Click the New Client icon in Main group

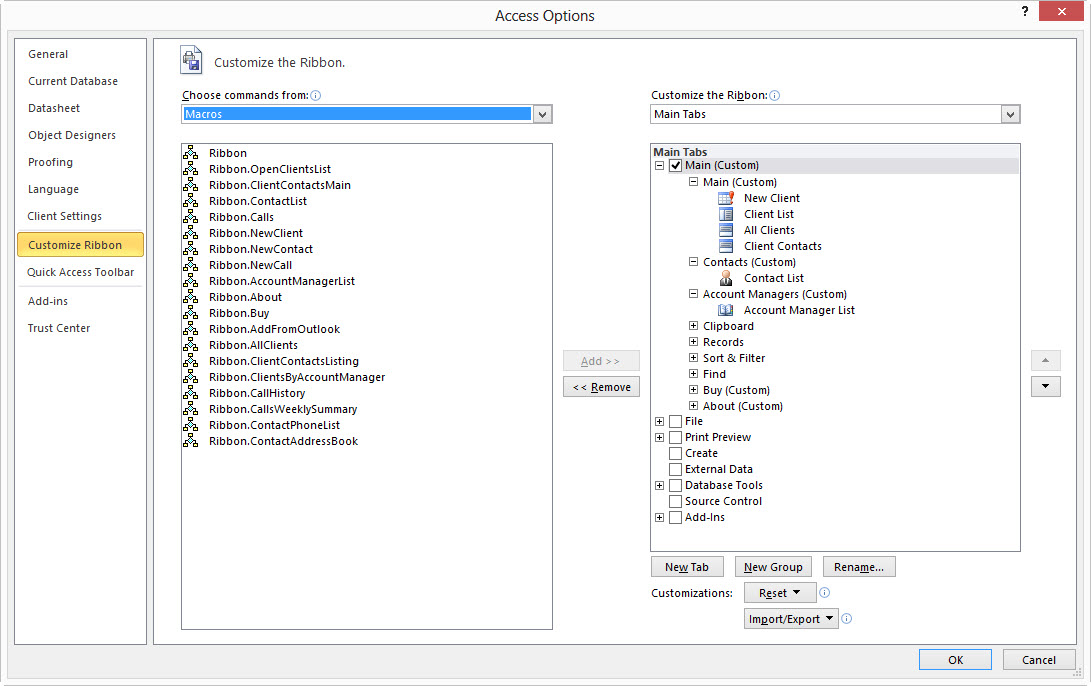725,198
